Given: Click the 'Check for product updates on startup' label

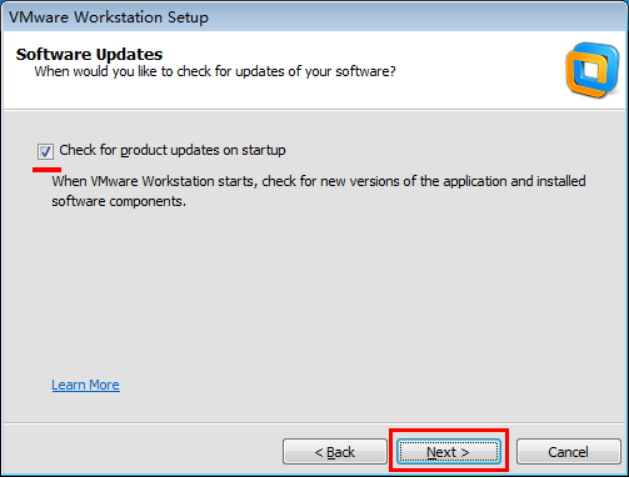Looking at the screenshot, I should coord(172,150).
